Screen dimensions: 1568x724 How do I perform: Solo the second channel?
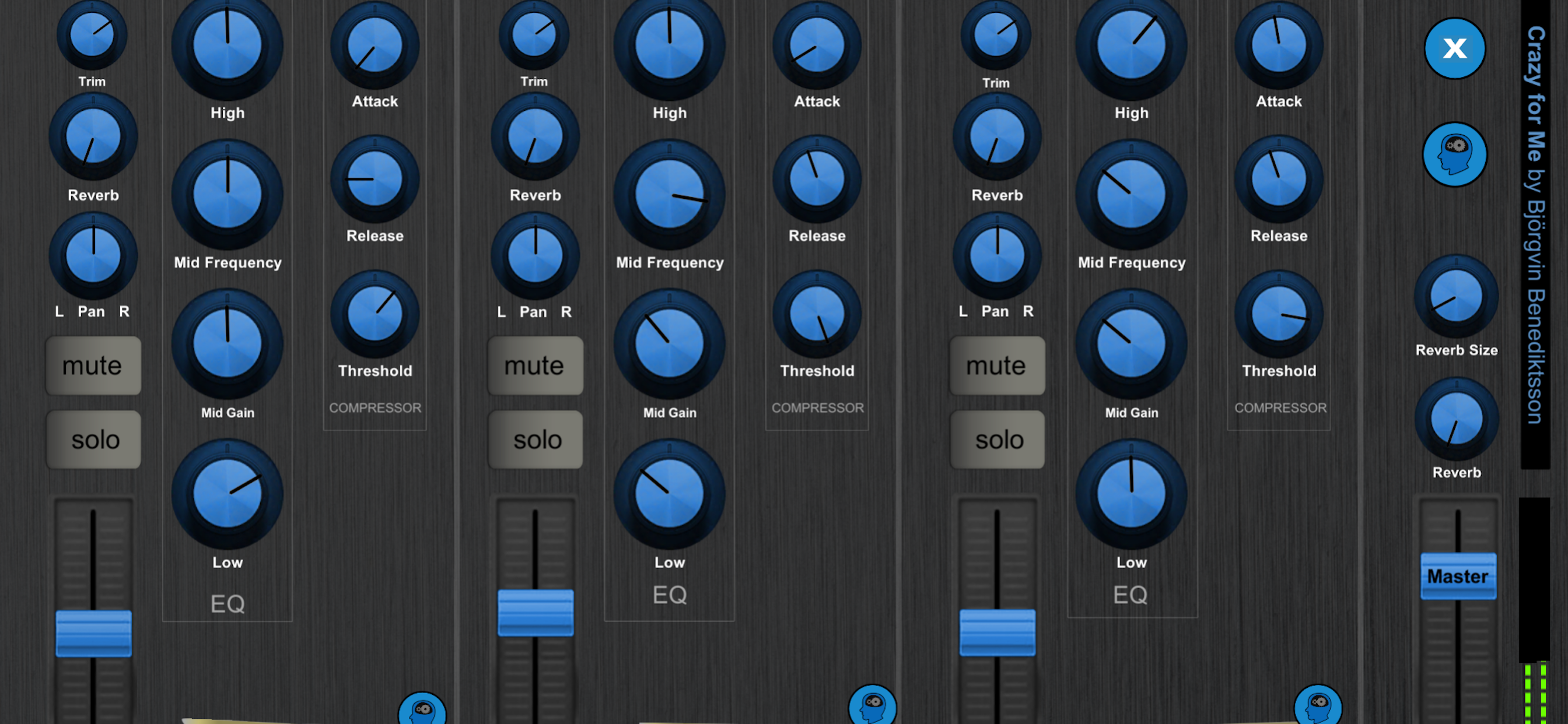click(x=535, y=440)
